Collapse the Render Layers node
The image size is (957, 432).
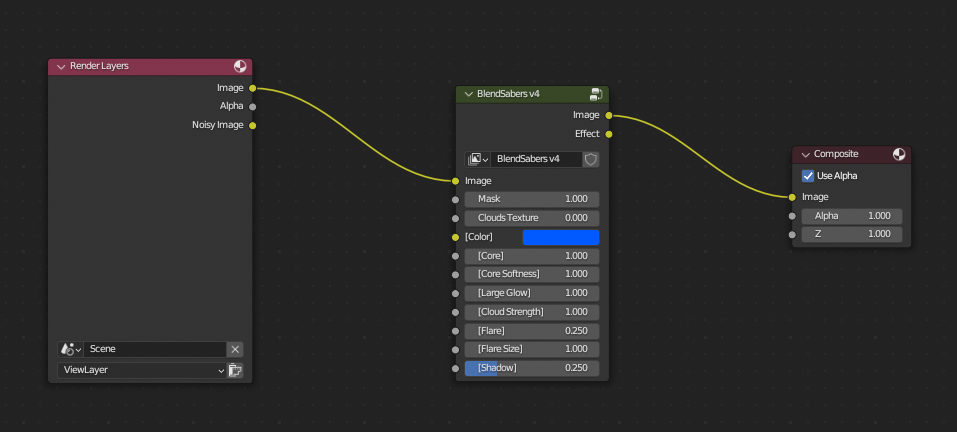(x=60, y=66)
